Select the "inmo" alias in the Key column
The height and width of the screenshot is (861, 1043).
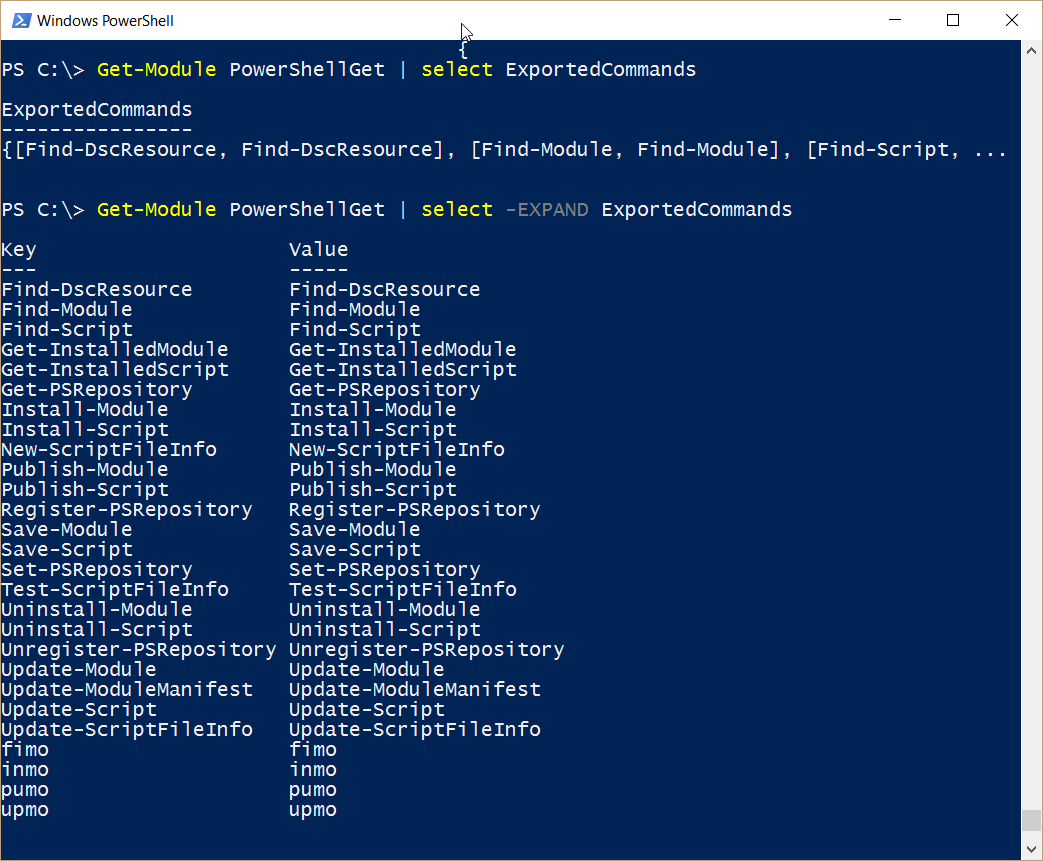tap(25, 769)
